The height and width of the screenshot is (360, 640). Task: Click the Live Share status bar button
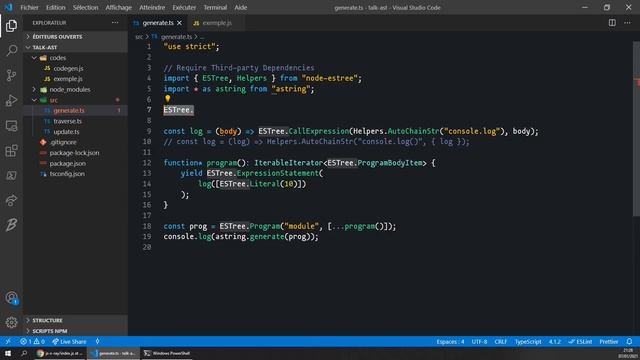69,342
